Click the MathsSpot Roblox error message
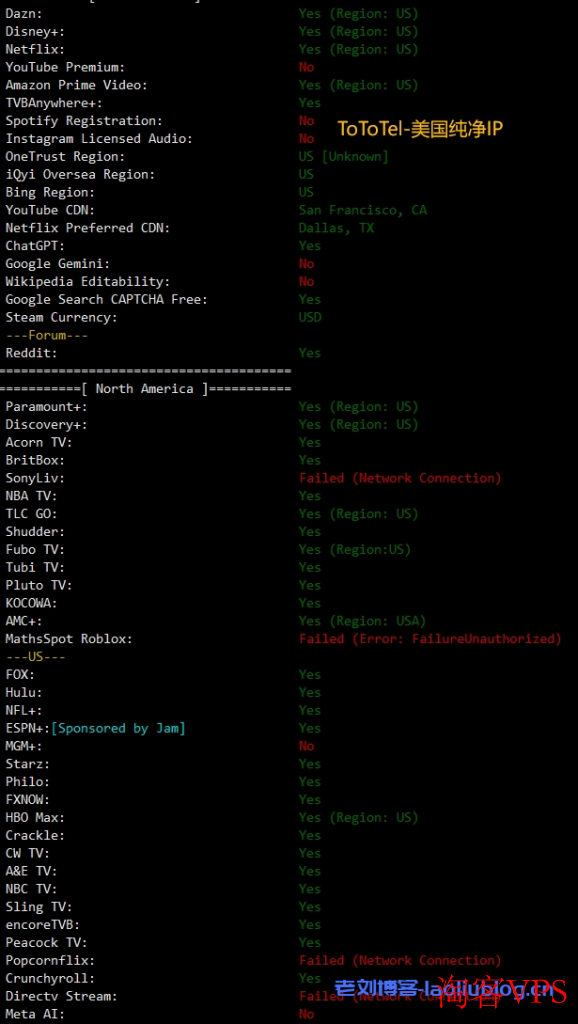 tap(430, 639)
